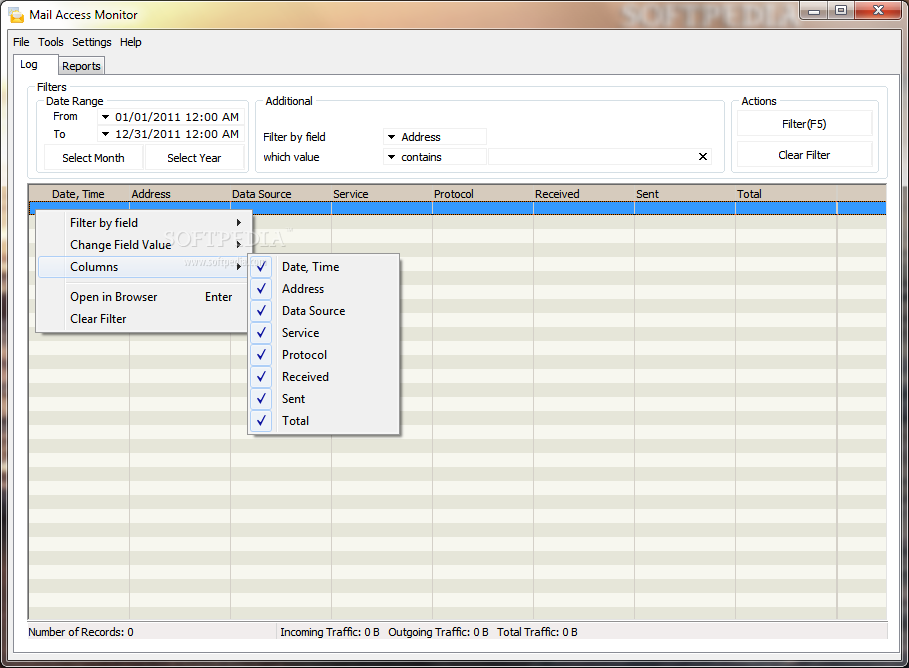Expand the Filter by field Address combo box
The image size is (909, 668).
[434, 137]
